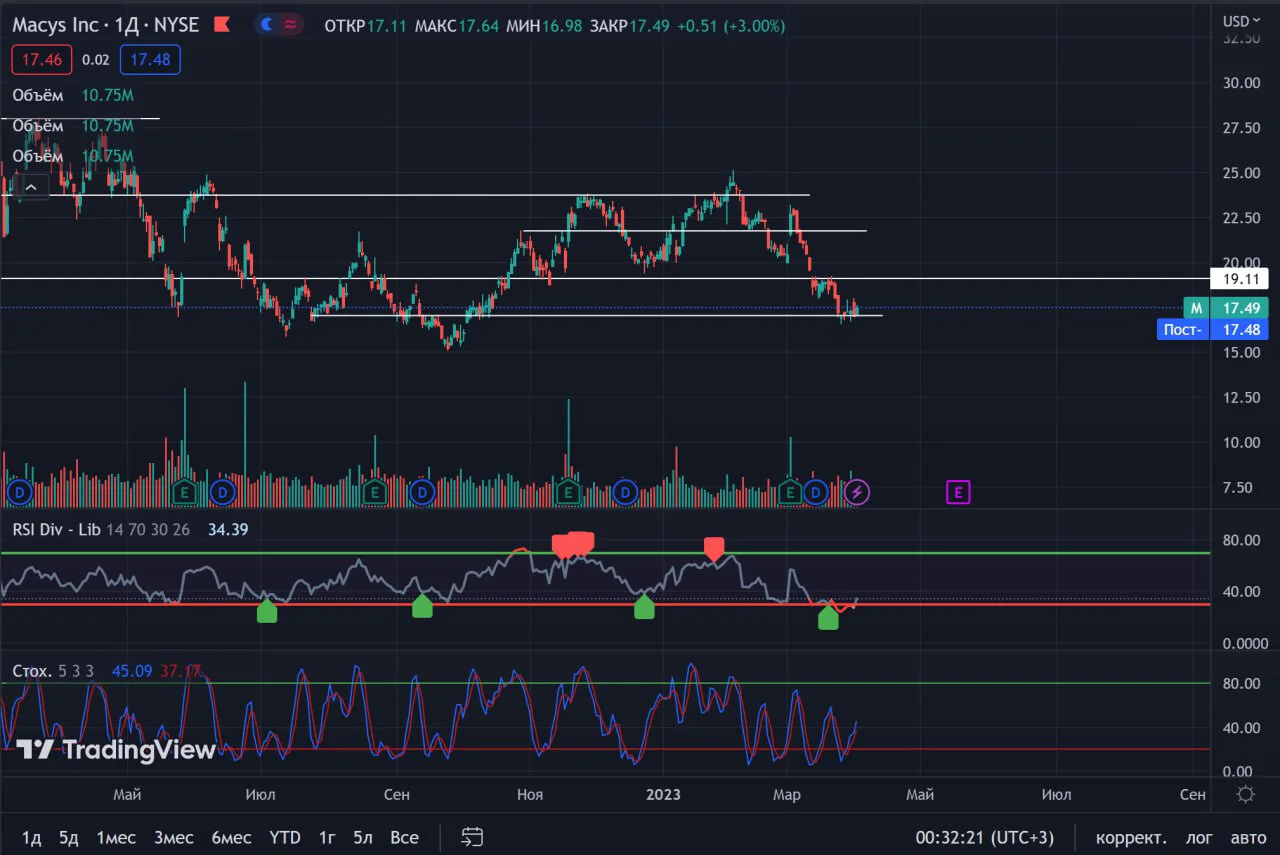Screen dimensions: 1280x855
Task: Click the stochastic value 45.09
Action: click(x=132, y=670)
